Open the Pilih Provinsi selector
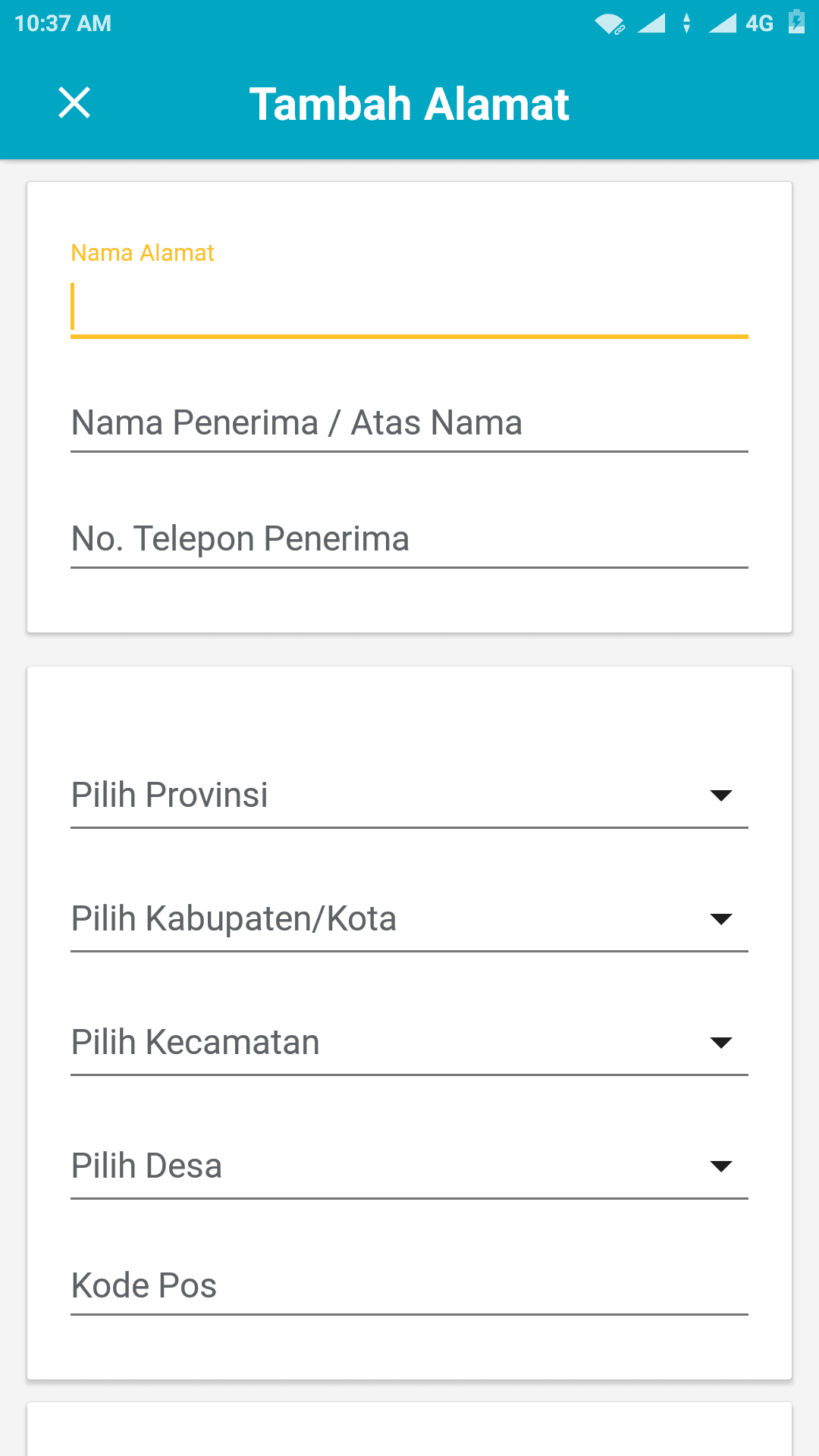The image size is (819, 1456). (x=409, y=795)
